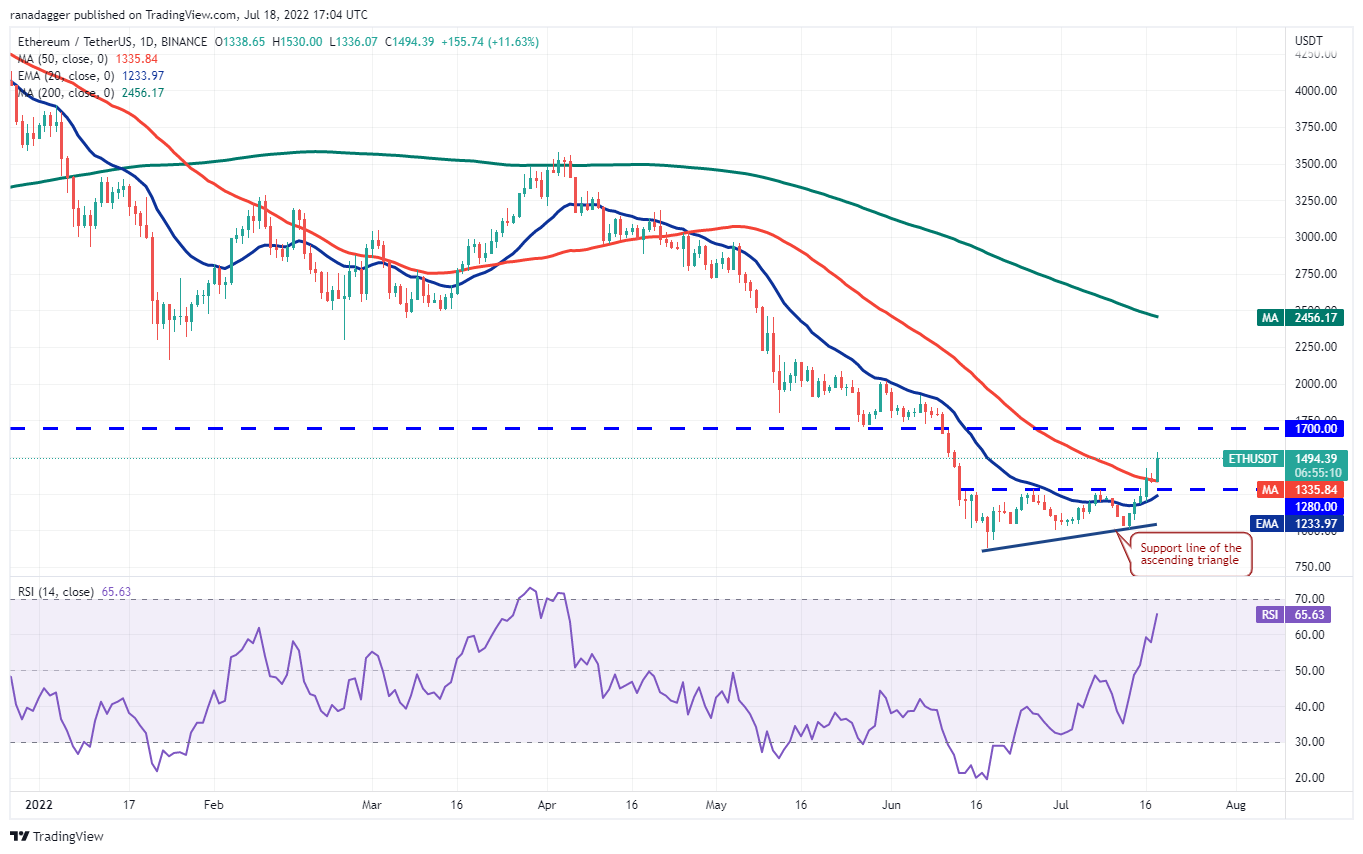The height and width of the screenshot is (854, 1363).
Task: Click the 70.00 level on RSI scale
Action: 1312,599
